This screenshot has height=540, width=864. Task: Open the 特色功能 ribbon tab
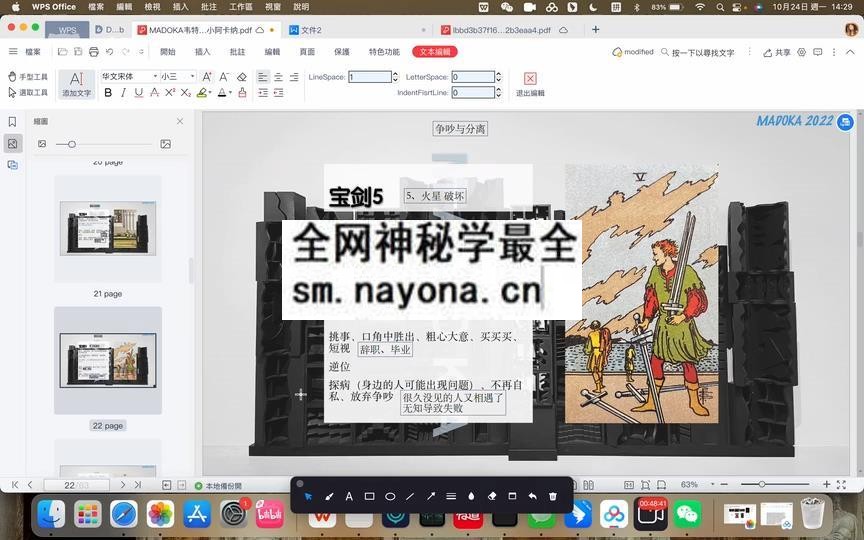(x=384, y=52)
